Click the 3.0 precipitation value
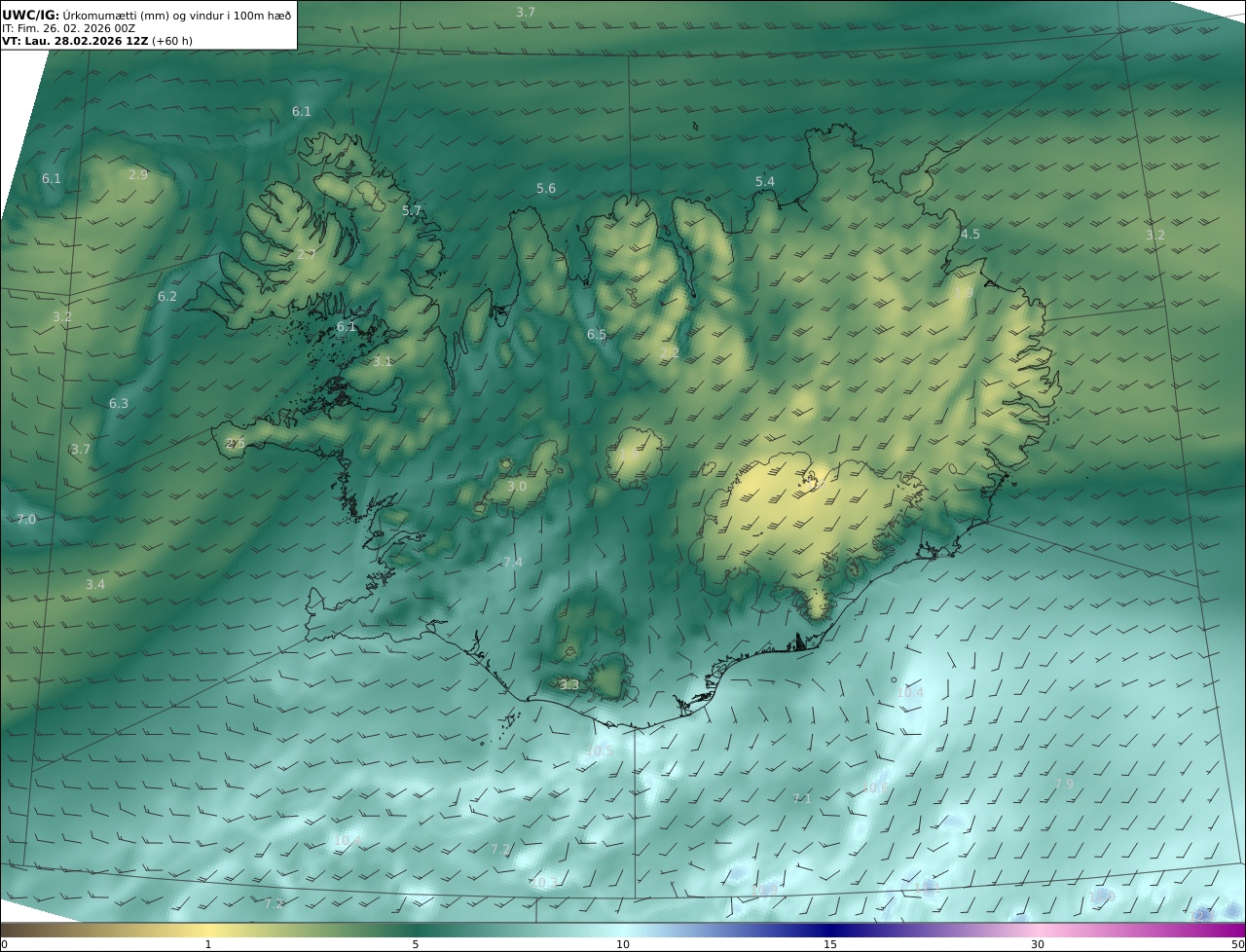The height and width of the screenshot is (952, 1246). coord(517,487)
